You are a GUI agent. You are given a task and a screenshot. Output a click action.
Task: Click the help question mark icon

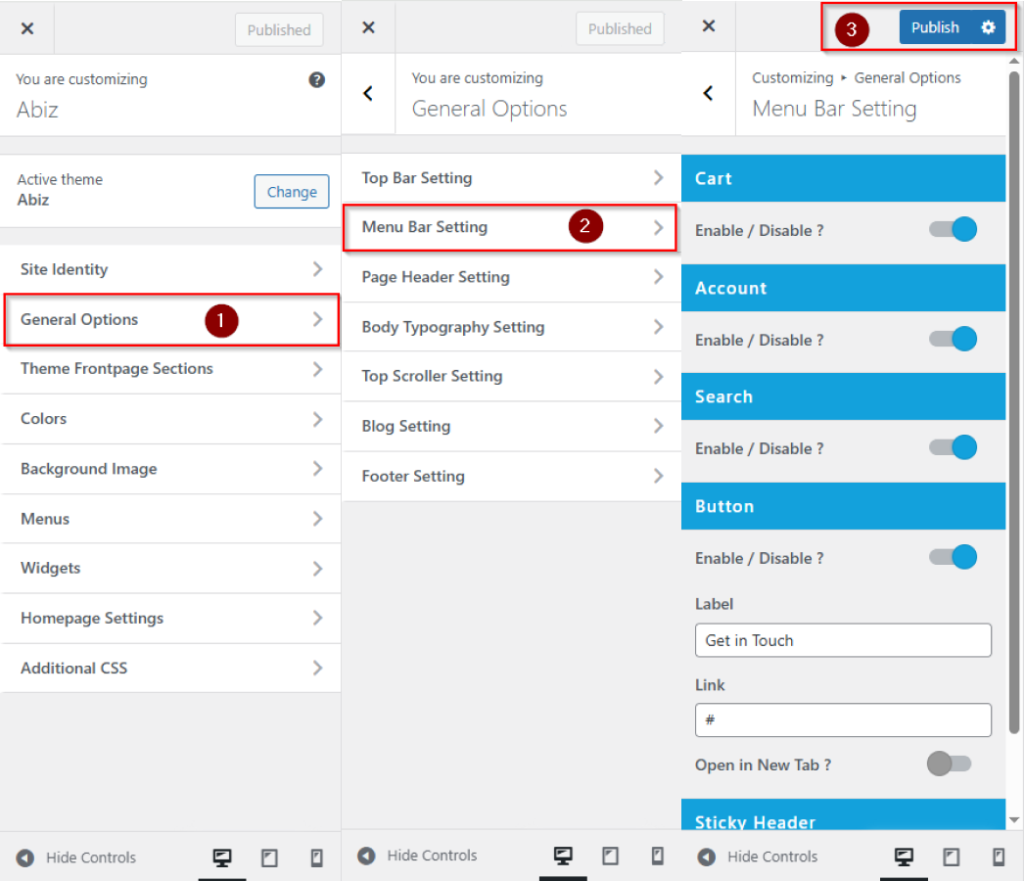pos(316,80)
